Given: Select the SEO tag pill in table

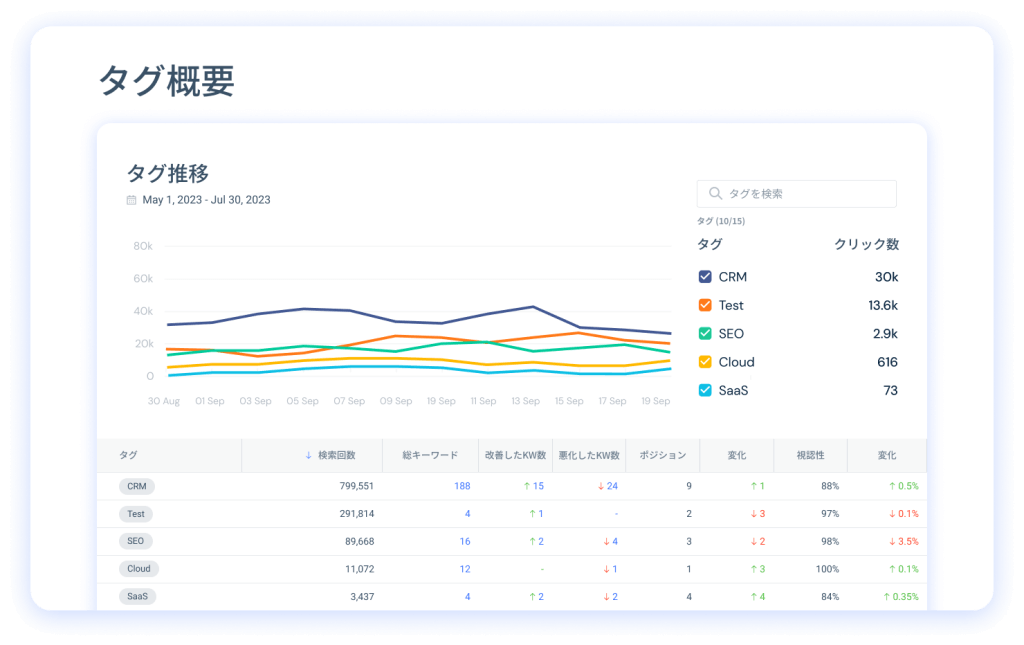Looking at the screenshot, I should coord(135,541).
